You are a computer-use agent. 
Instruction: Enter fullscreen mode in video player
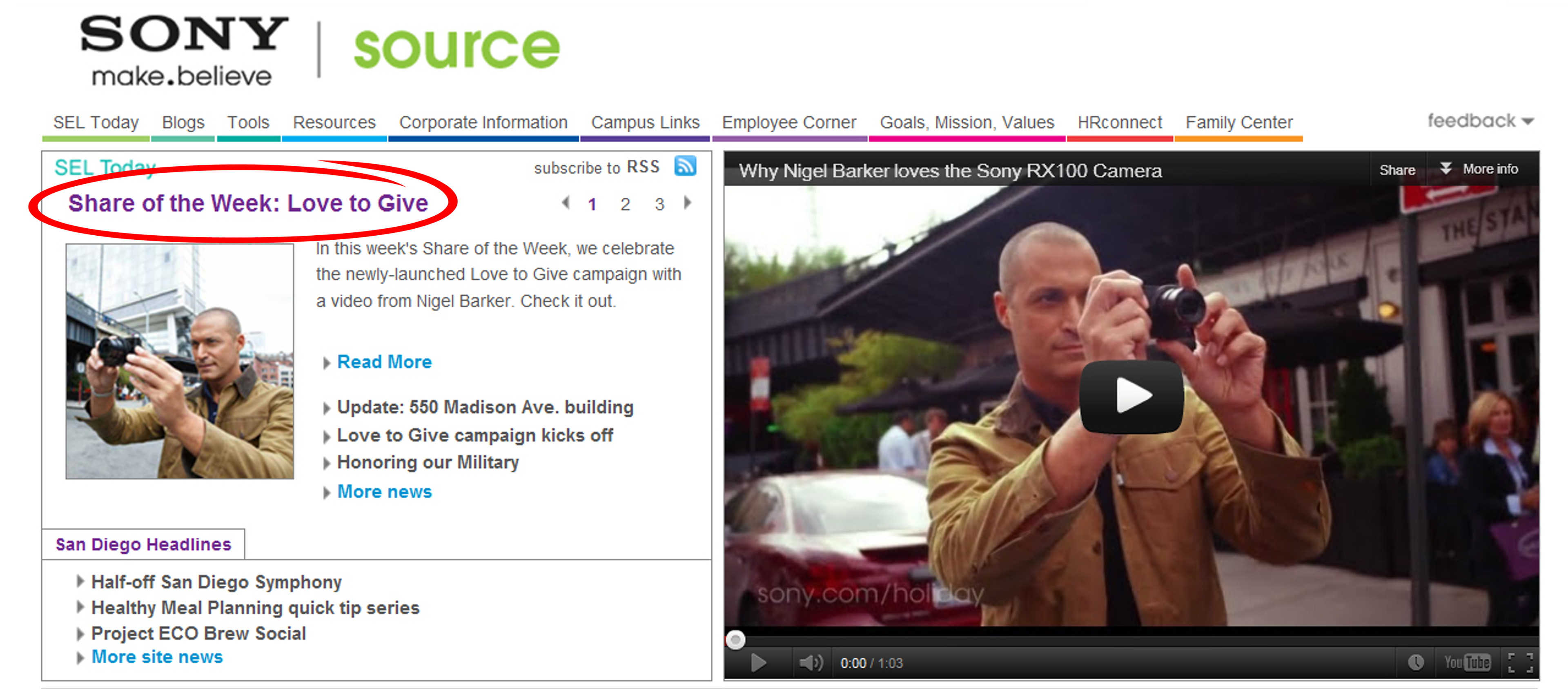click(1521, 662)
